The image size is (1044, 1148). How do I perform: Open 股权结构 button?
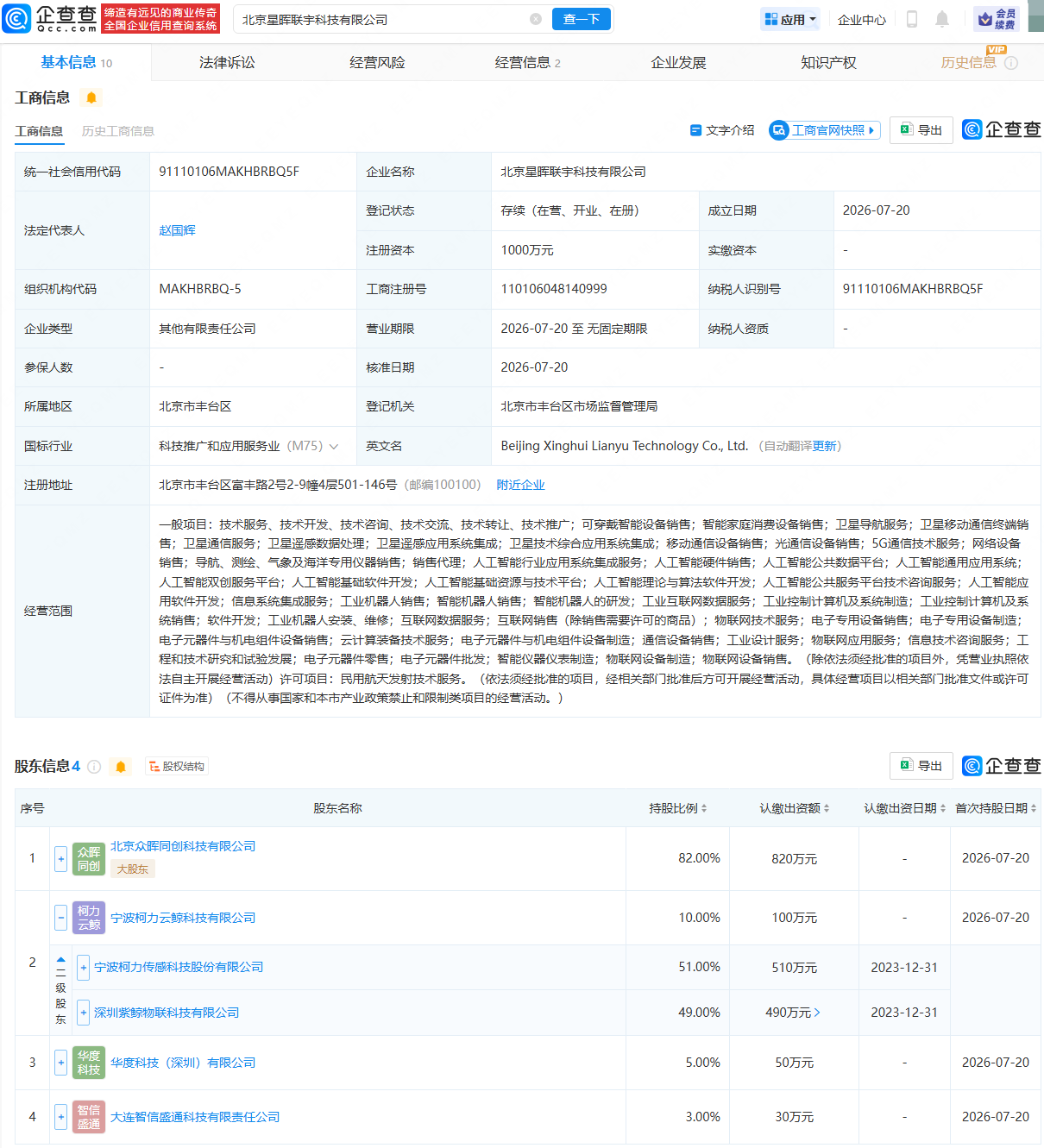pyautogui.click(x=177, y=767)
